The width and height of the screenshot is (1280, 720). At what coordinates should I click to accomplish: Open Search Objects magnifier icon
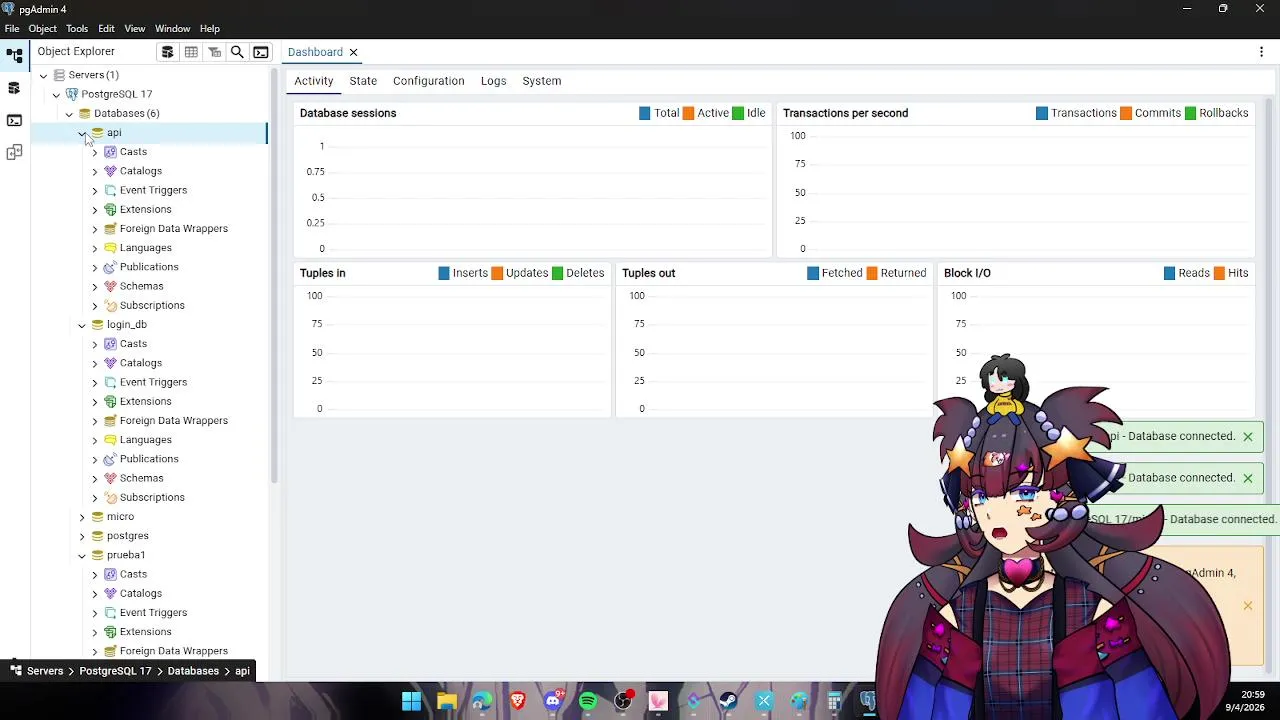coord(237,52)
